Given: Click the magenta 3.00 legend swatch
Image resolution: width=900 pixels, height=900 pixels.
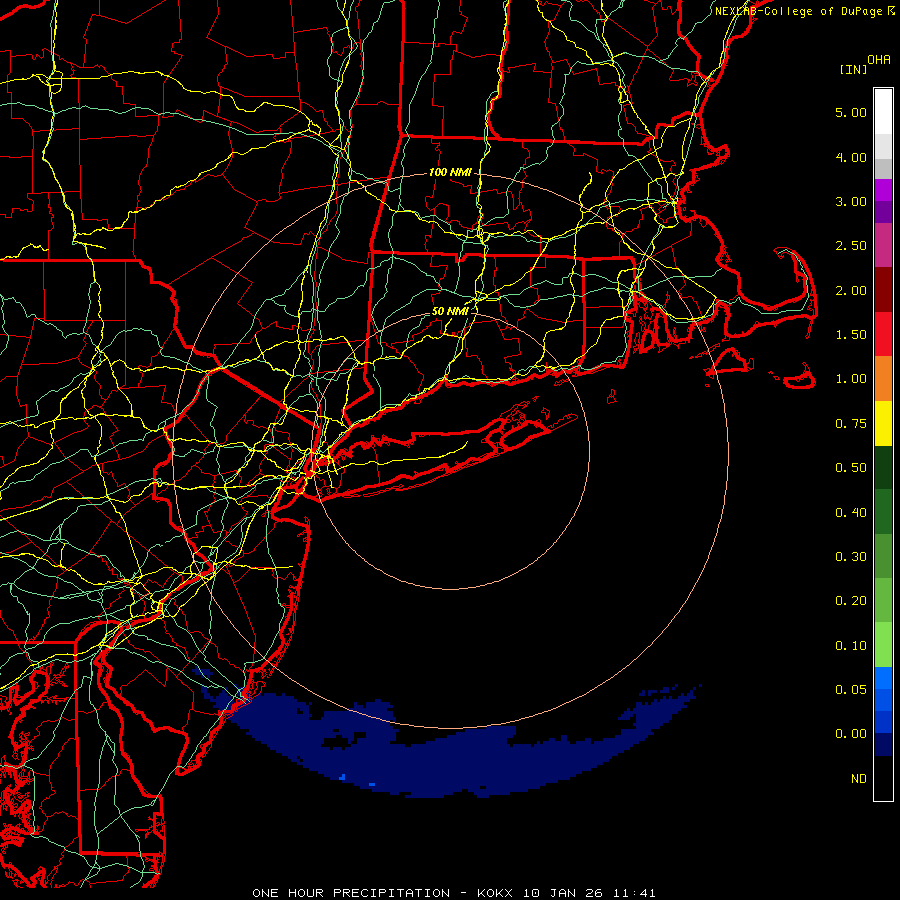Looking at the screenshot, I should point(883,191).
